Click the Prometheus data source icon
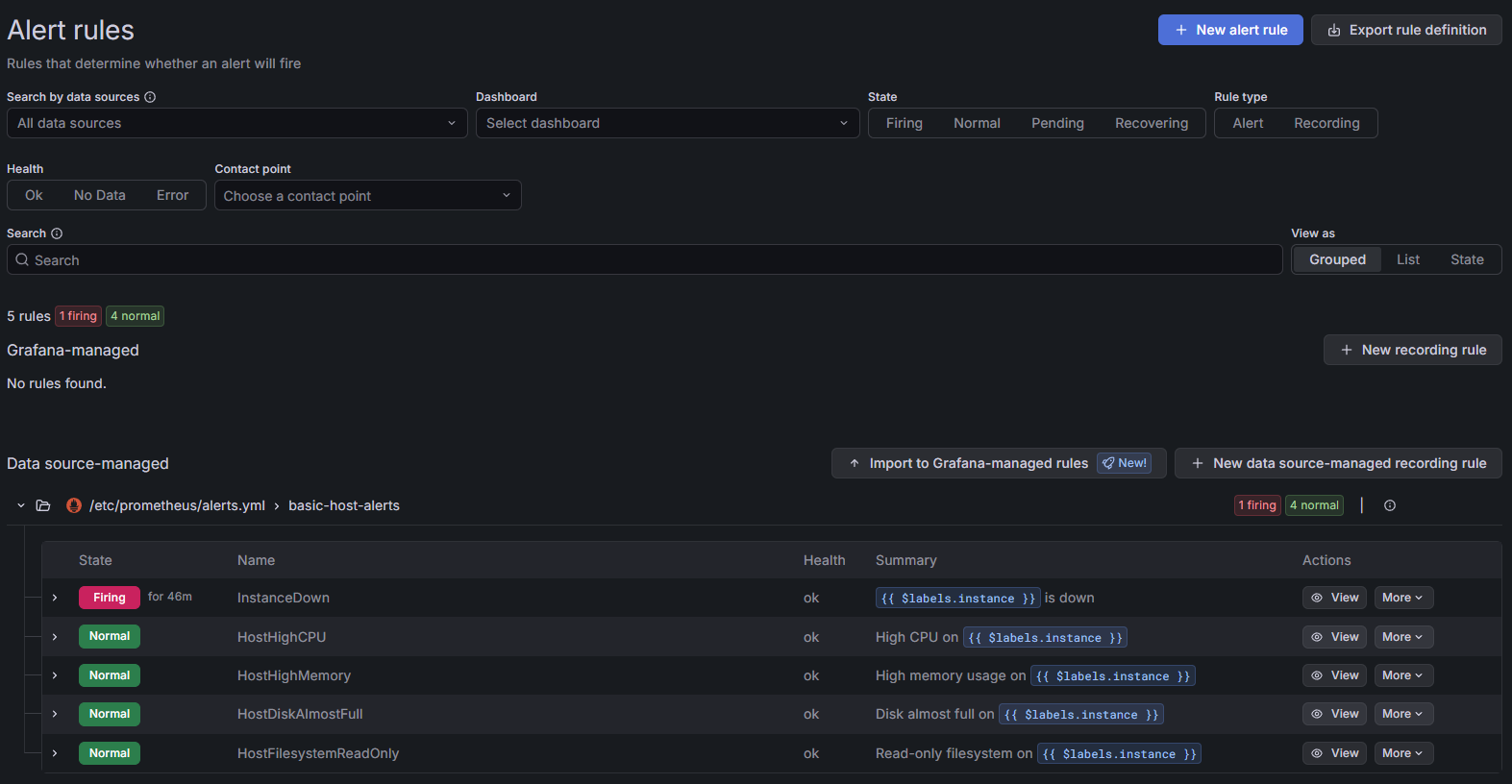The height and width of the screenshot is (784, 1512). click(x=74, y=505)
